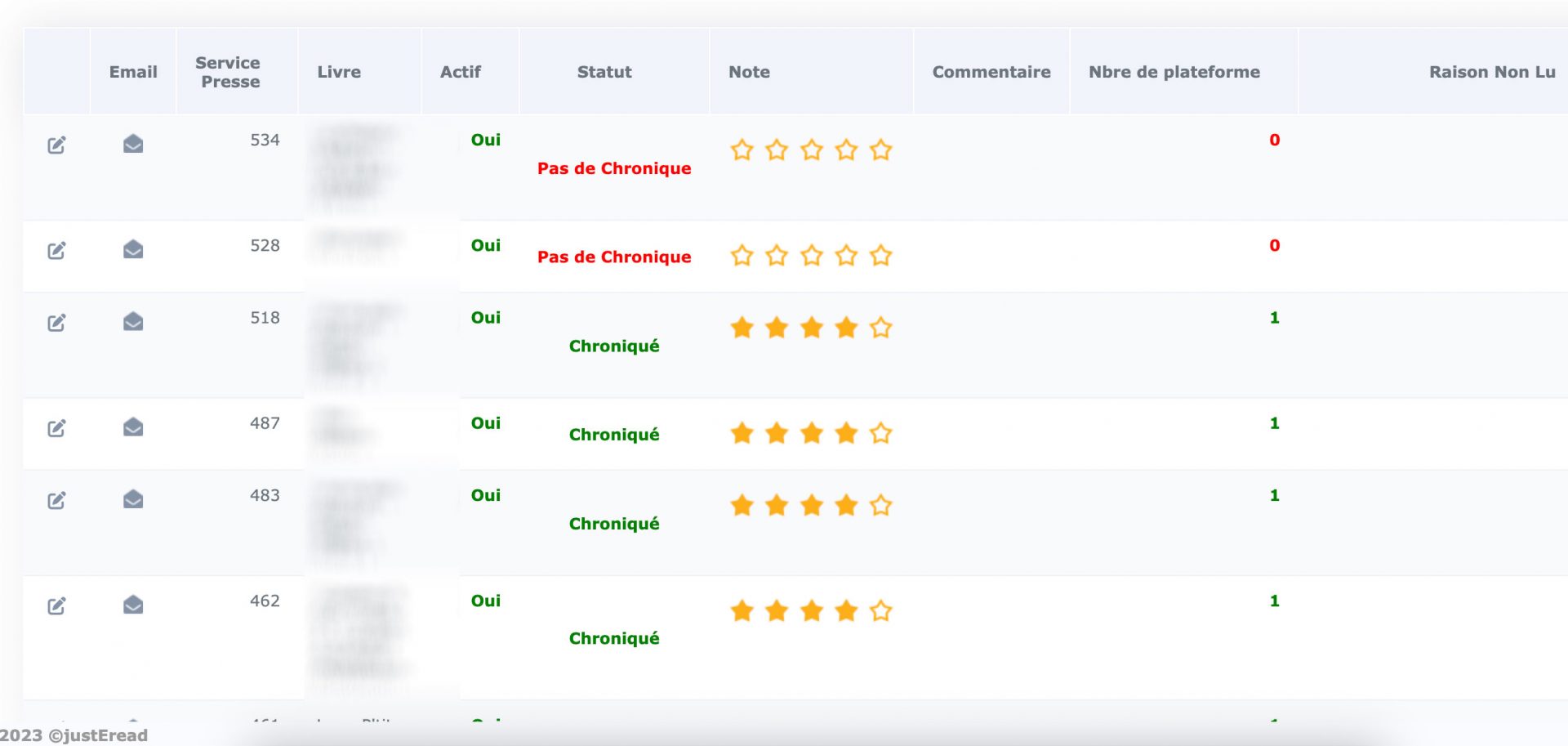1568x746 pixels.
Task: Open the edit icon for row 518
Action: click(x=56, y=323)
